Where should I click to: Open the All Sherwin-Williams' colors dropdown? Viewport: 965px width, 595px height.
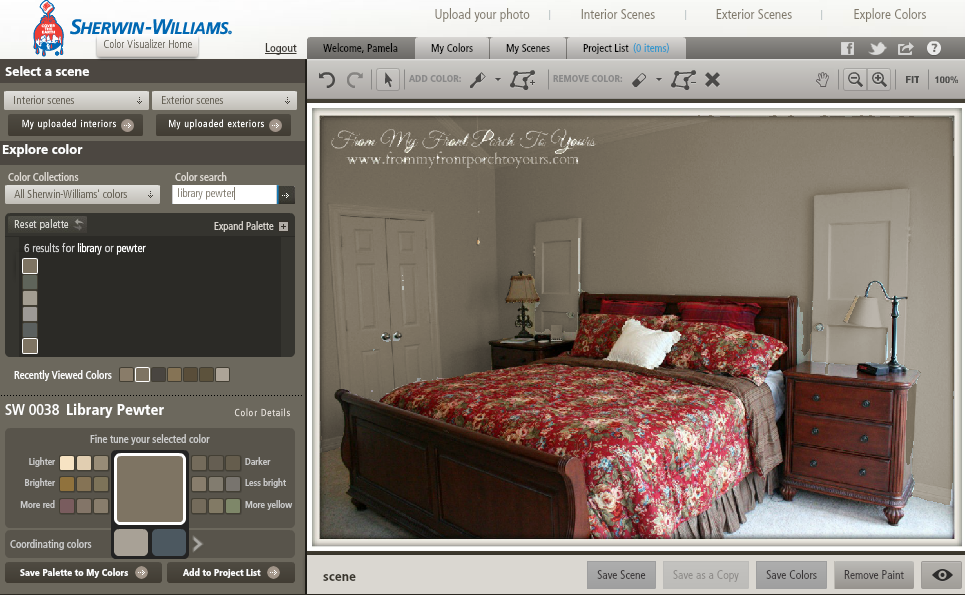(x=81, y=194)
